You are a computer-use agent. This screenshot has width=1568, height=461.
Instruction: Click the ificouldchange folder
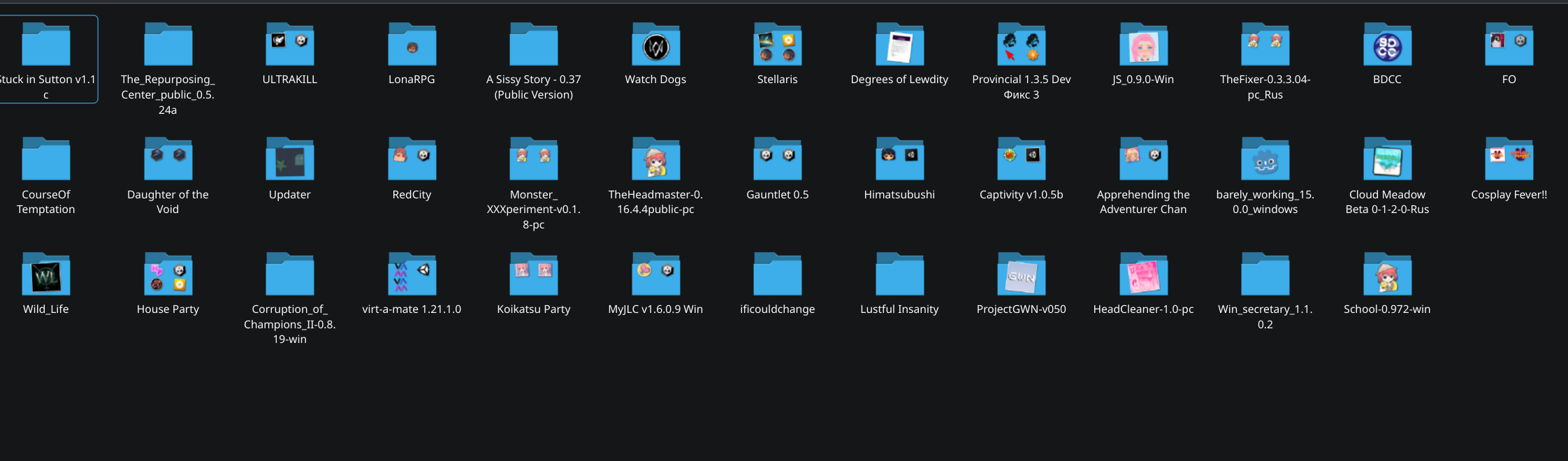coord(777,276)
